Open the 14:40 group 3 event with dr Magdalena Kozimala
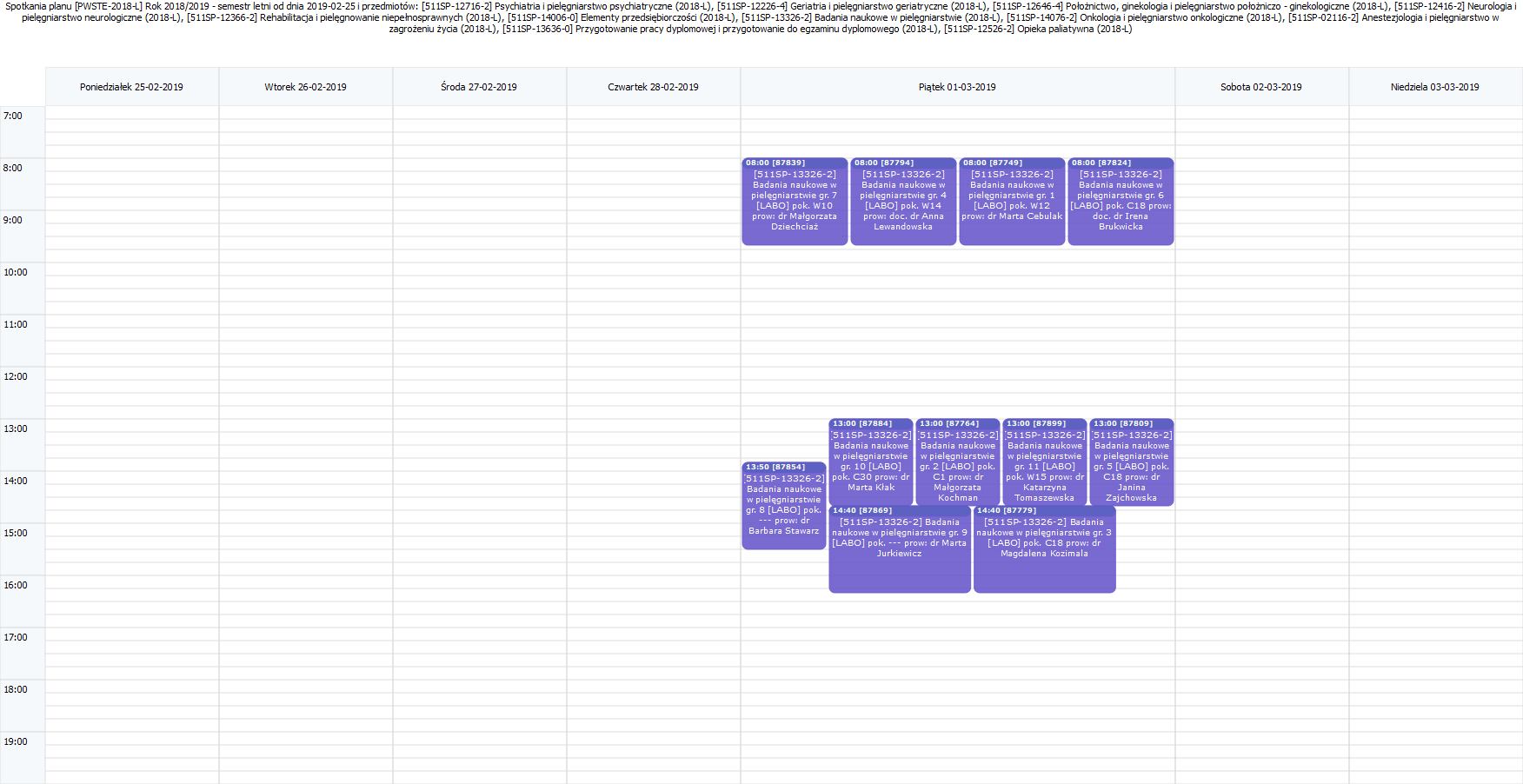The width and height of the screenshot is (1523, 784). (1044, 549)
